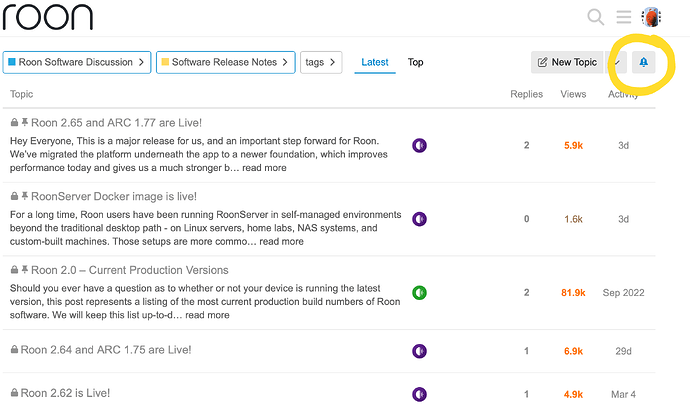Open the tags filter dropdown
This screenshot has width=690, height=405.
(321, 62)
